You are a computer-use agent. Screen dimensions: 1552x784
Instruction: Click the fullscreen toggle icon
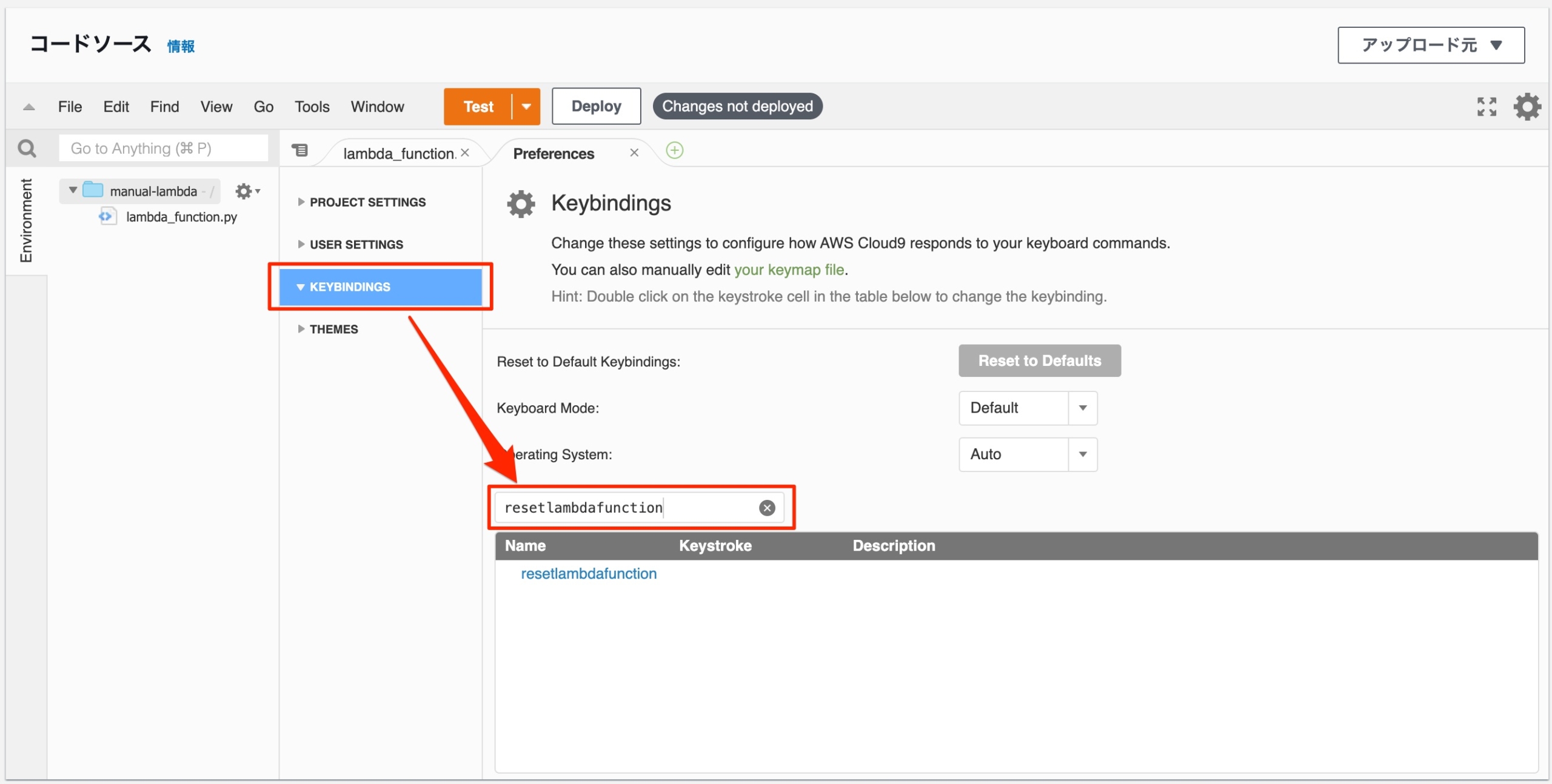[1486, 107]
